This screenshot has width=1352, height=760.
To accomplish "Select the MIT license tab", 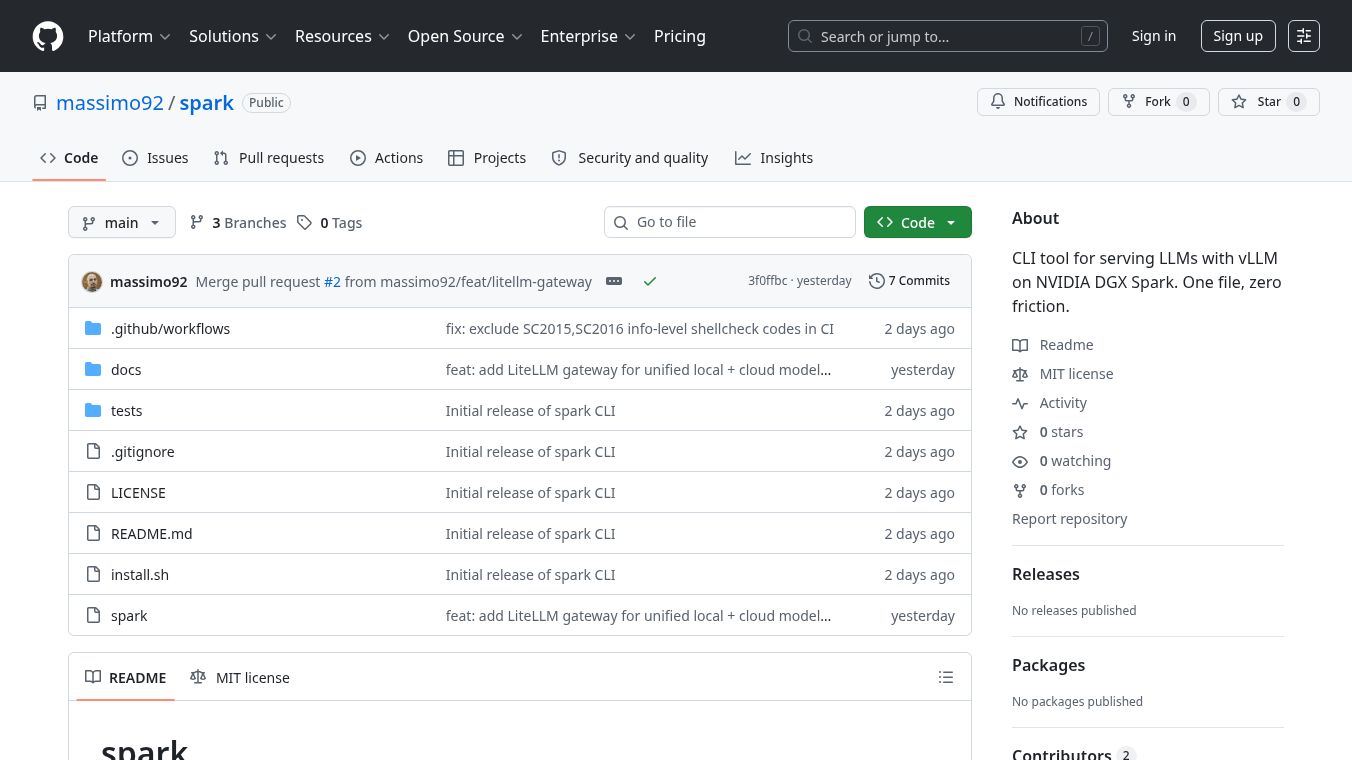I will pos(240,677).
